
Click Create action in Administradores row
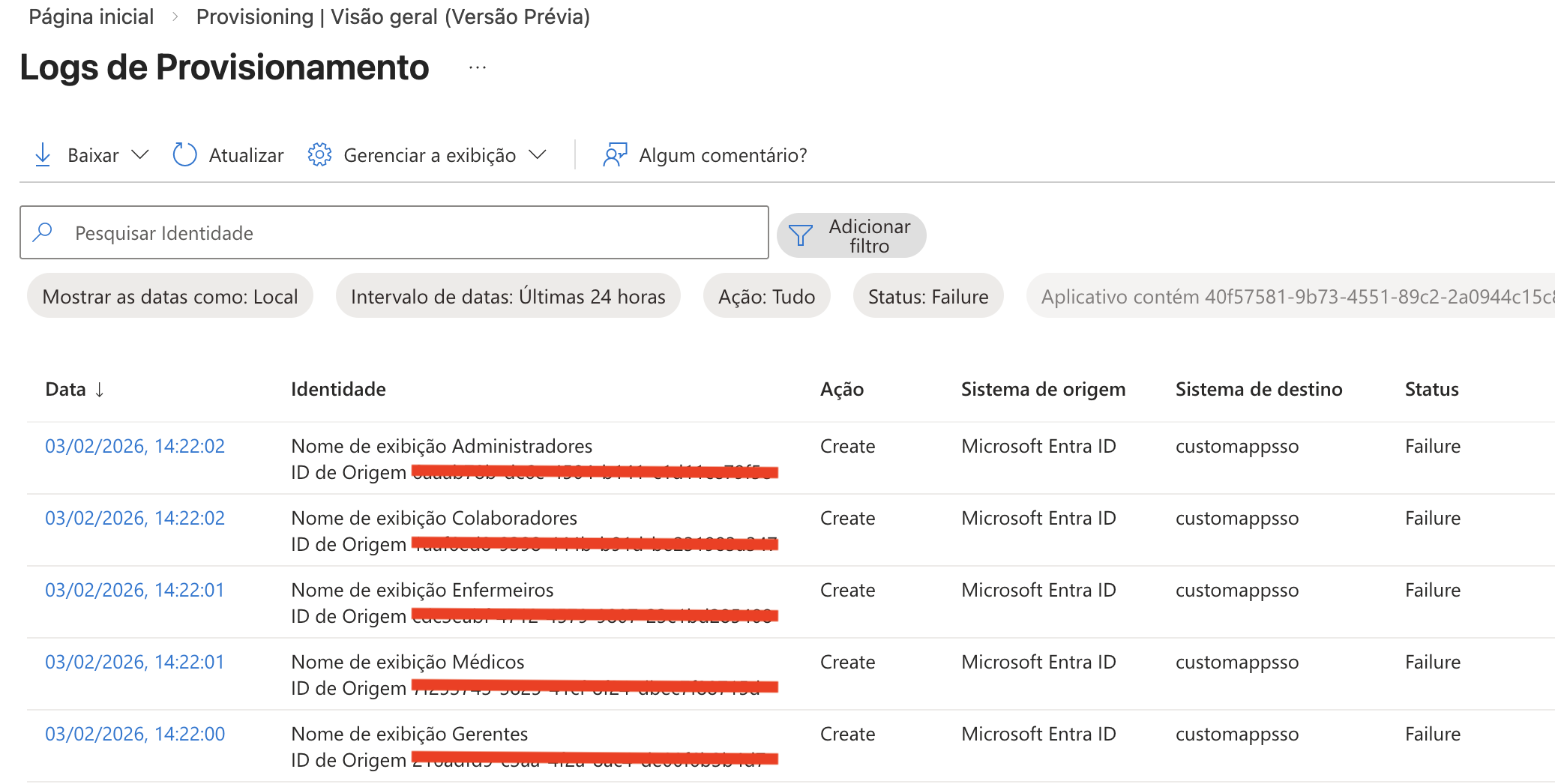pyautogui.click(x=848, y=446)
